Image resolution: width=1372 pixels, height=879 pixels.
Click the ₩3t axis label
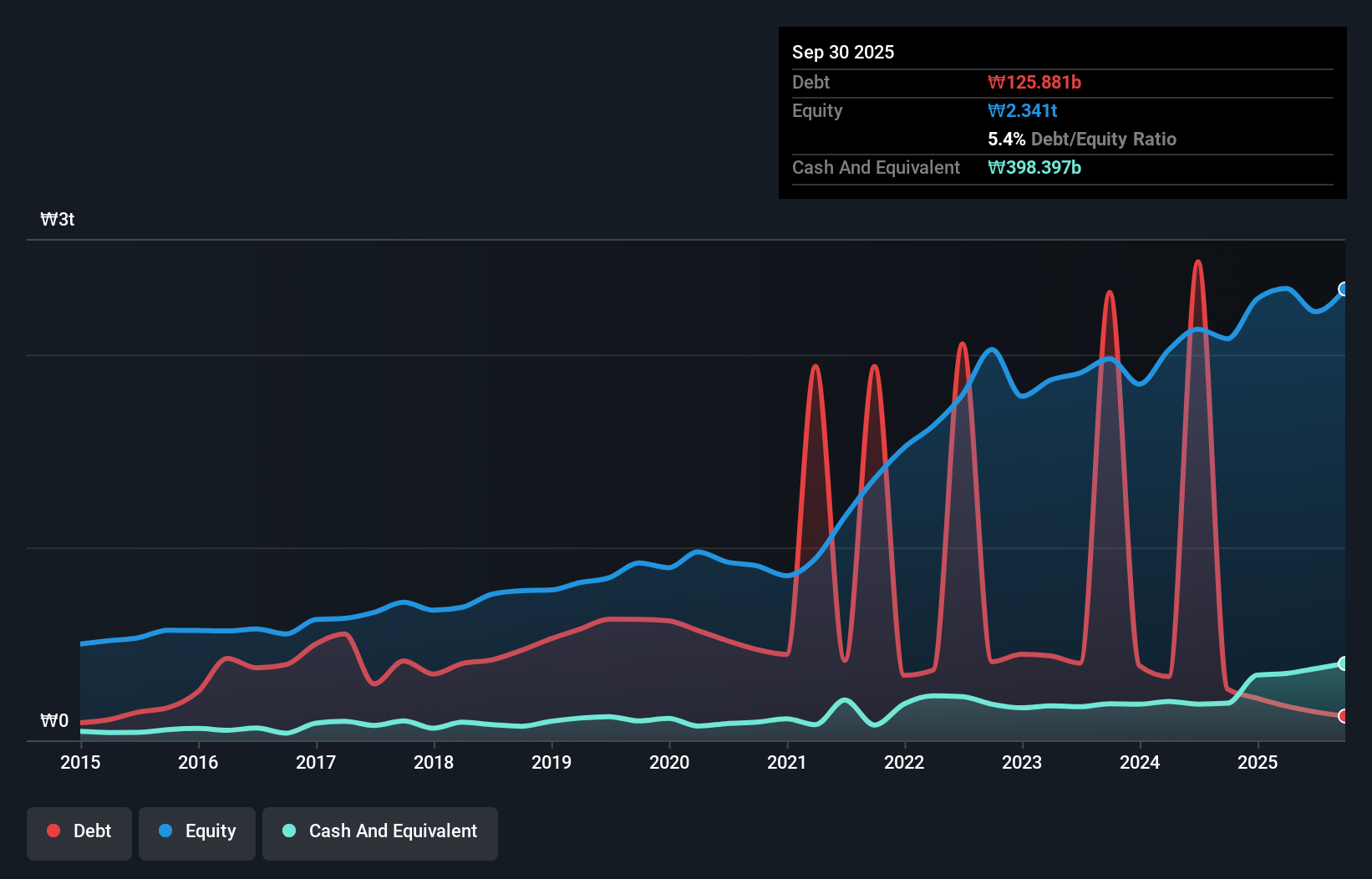(x=56, y=219)
